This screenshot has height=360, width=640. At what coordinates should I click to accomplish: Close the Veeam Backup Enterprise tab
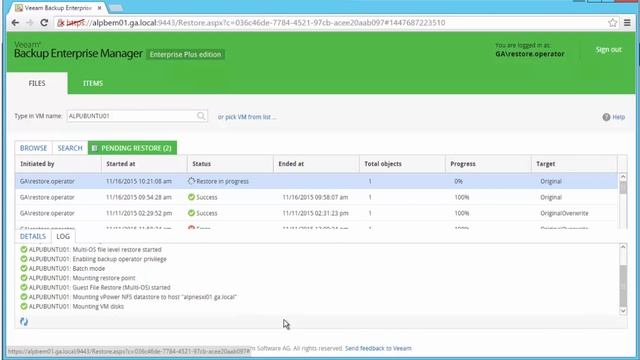100,8
